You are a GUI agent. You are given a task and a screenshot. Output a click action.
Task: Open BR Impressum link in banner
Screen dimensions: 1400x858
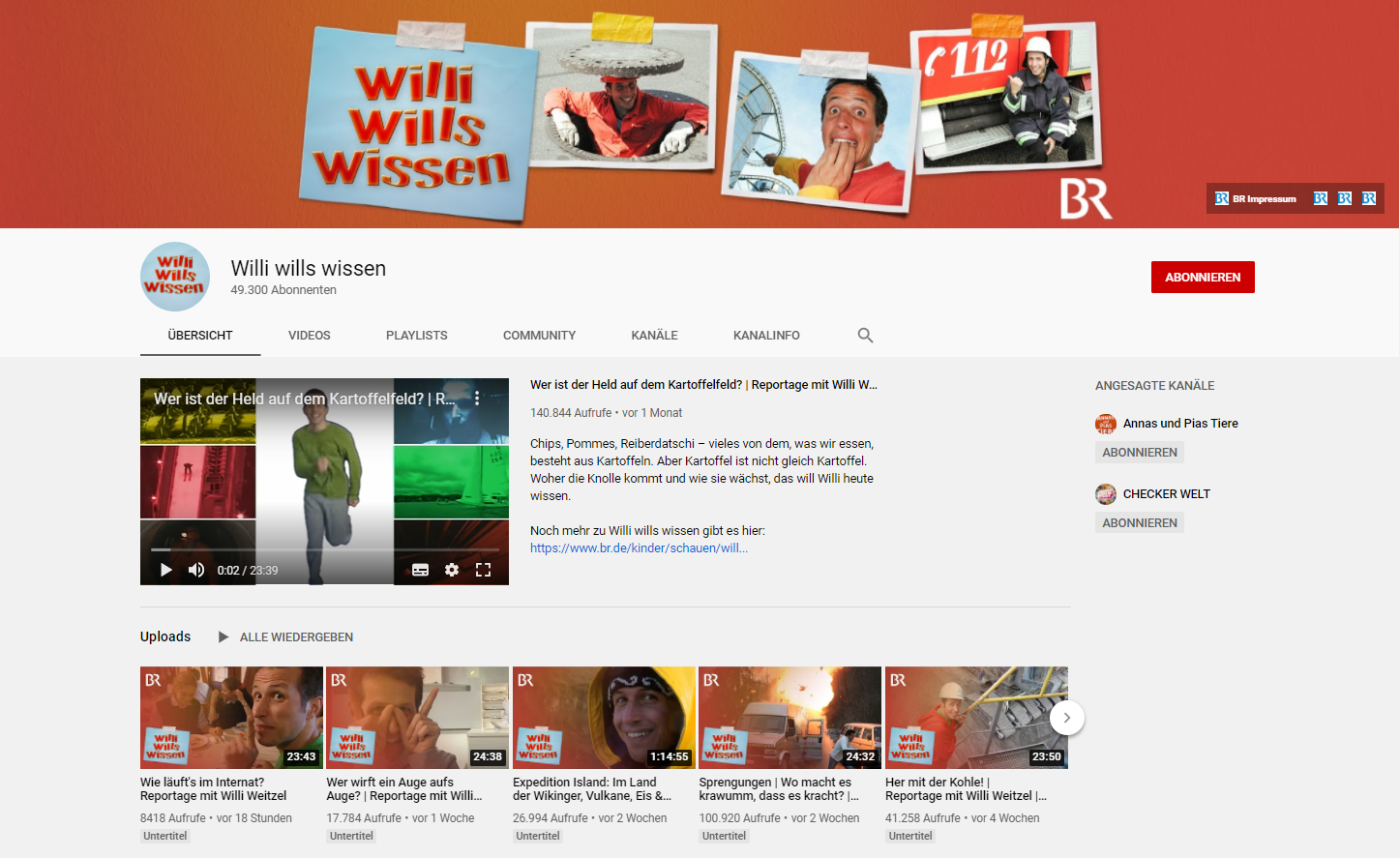[1256, 198]
